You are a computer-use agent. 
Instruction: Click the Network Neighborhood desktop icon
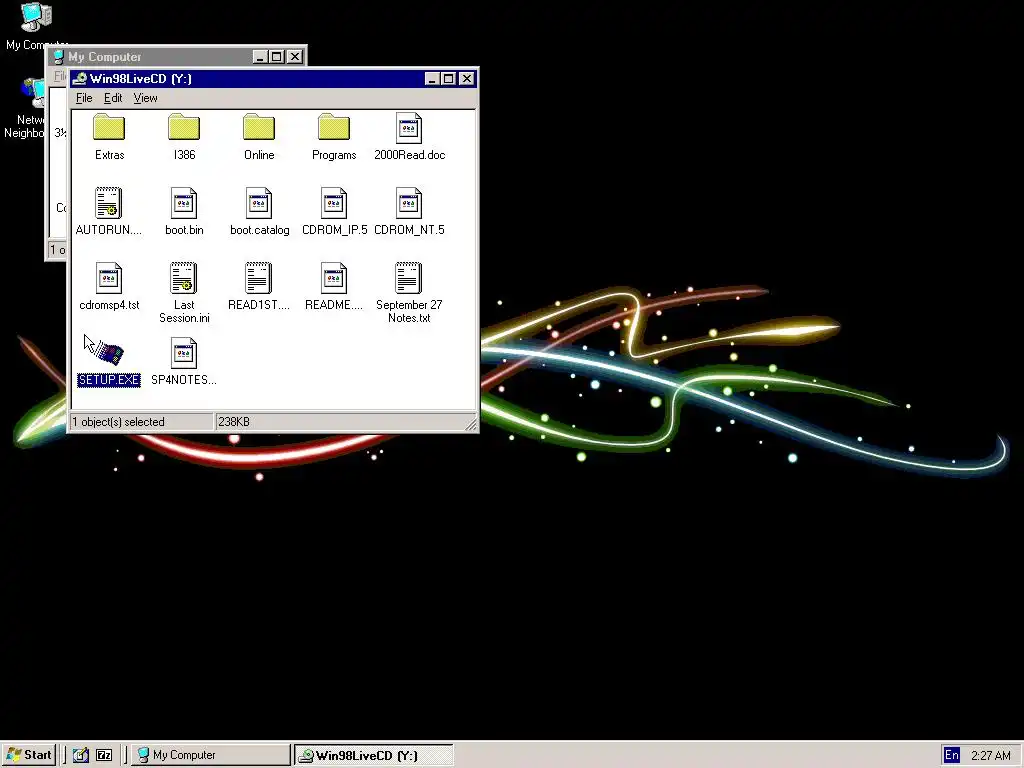tap(33, 93)
